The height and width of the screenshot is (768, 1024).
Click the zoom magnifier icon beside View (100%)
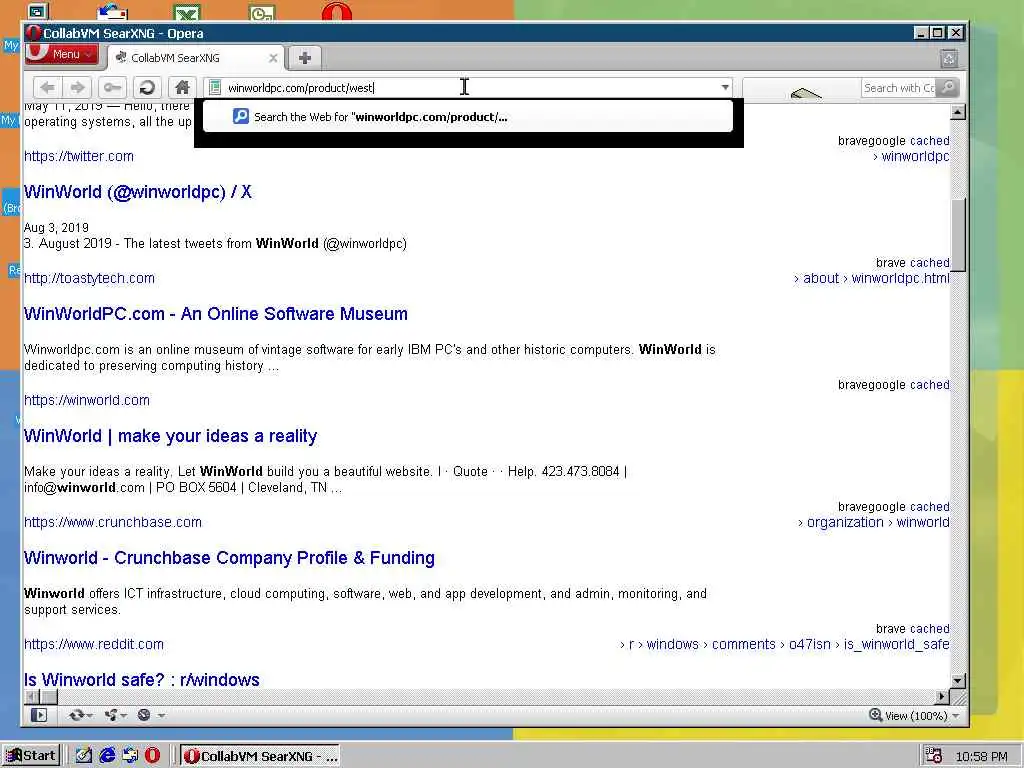(x=875, y=715)
